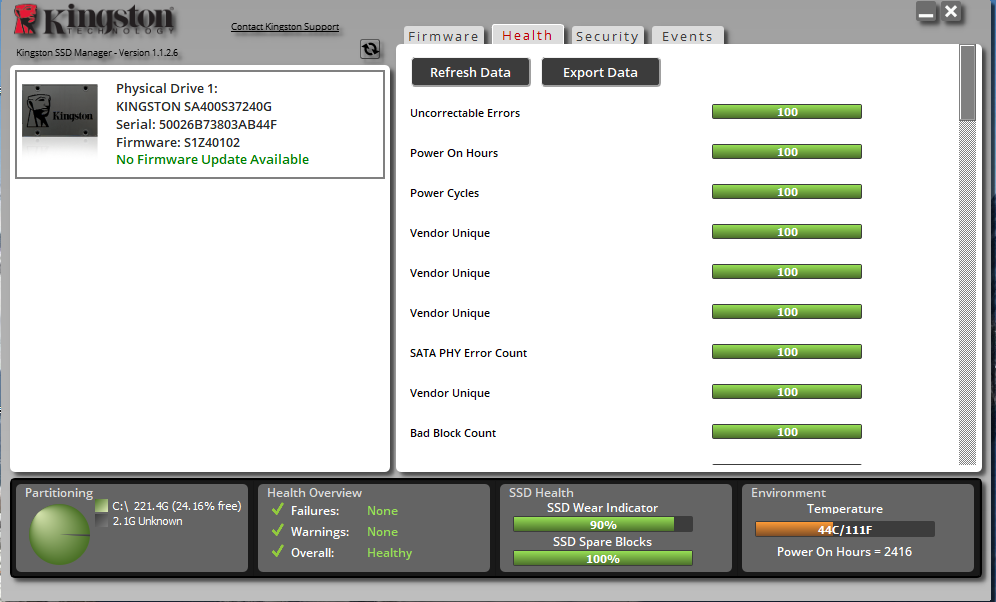Click Warnings 'None' status value
The height and width of the screenshot is (602, 996).
[x=382, y=532]
